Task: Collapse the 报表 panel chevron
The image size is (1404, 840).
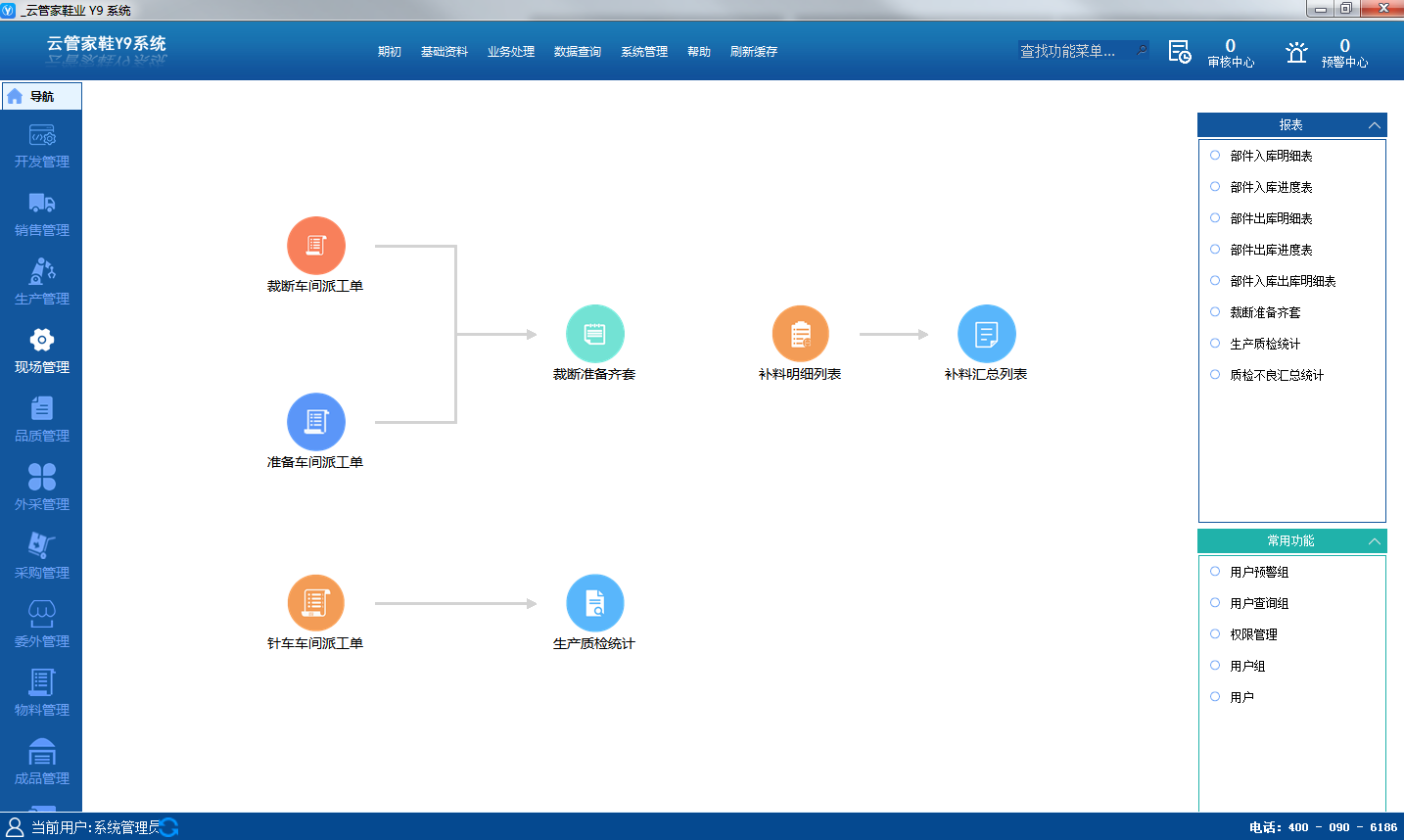Action: [x=1374, y=125]
